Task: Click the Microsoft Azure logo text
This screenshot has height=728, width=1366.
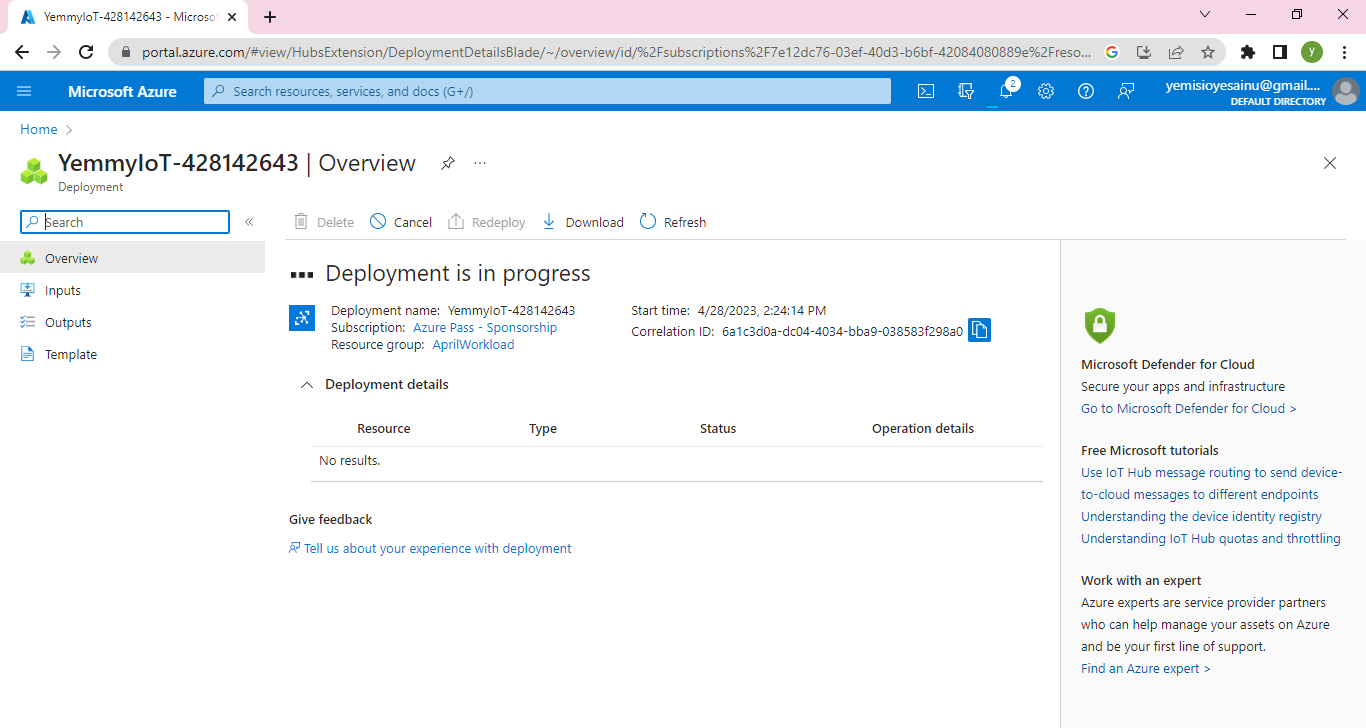Action: (122, 91)
